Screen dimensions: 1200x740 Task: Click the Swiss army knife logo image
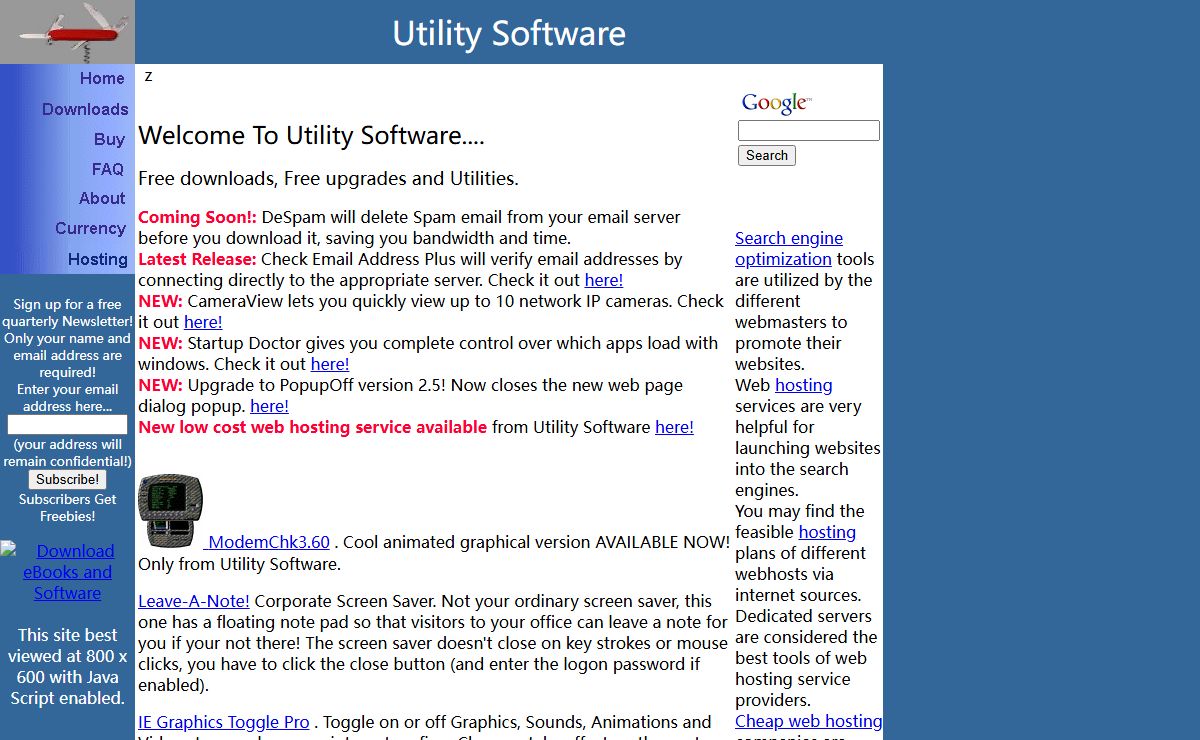pyautogui.click(x=67, y=32)
